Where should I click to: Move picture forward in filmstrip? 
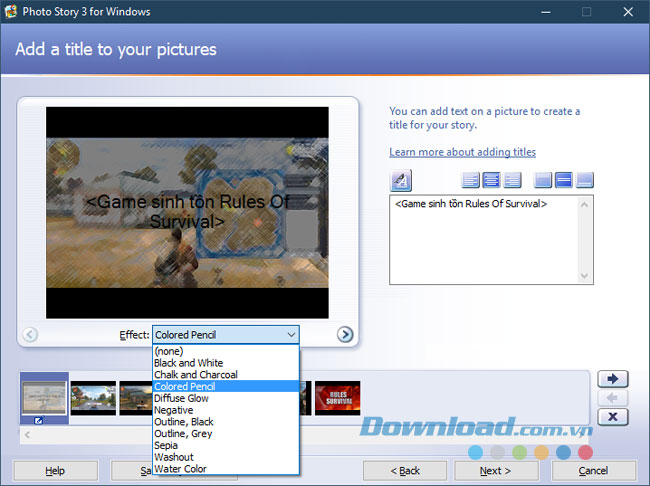pyautogui.click(x=613, y=379)
